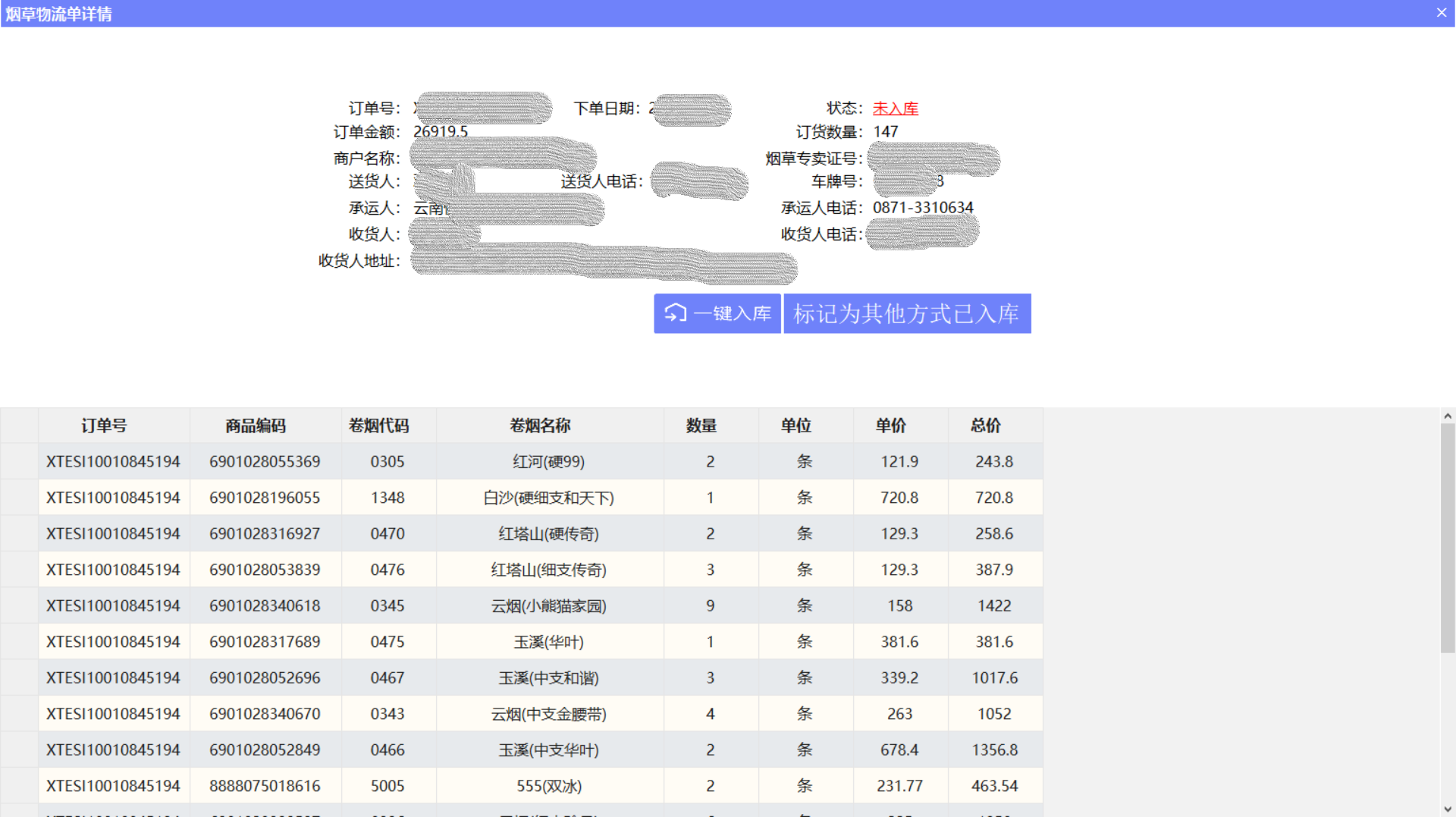
Task: Select the 555(双冰) table row
Action: tap(540, 786)
